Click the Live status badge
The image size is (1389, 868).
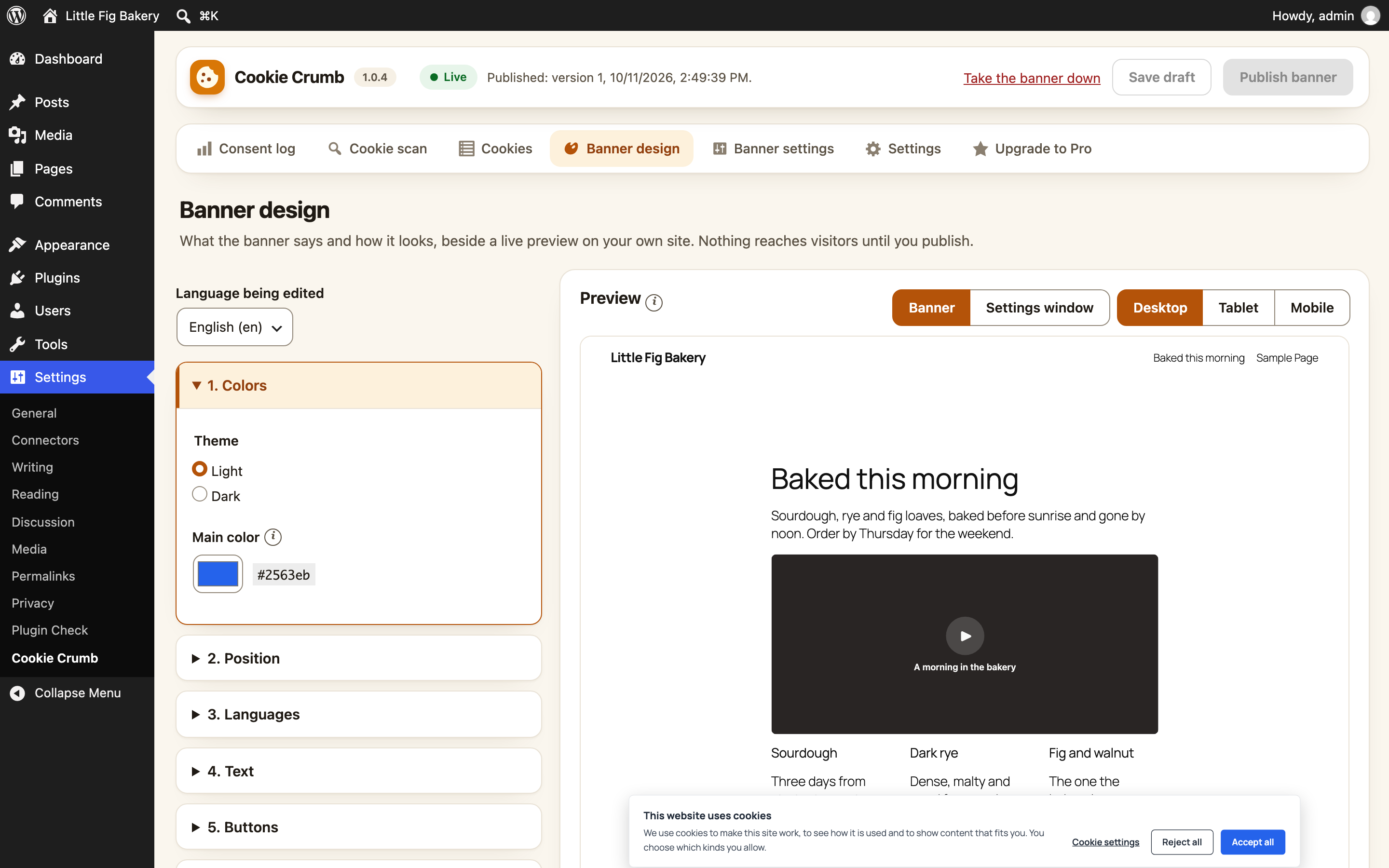click(x=448, y=77)
